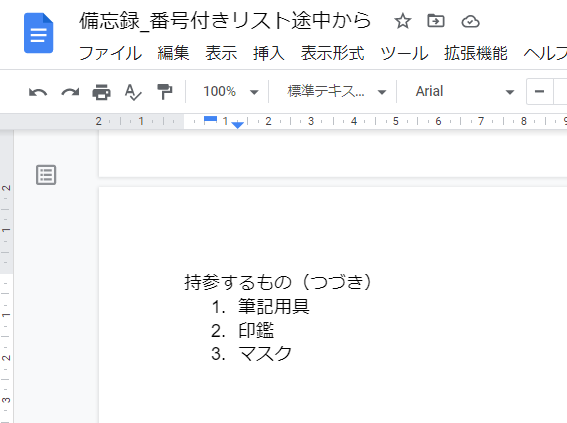567x423 pixels.
Task: Click the vertical ruler on the left
Action: click(x=7, y=277)
